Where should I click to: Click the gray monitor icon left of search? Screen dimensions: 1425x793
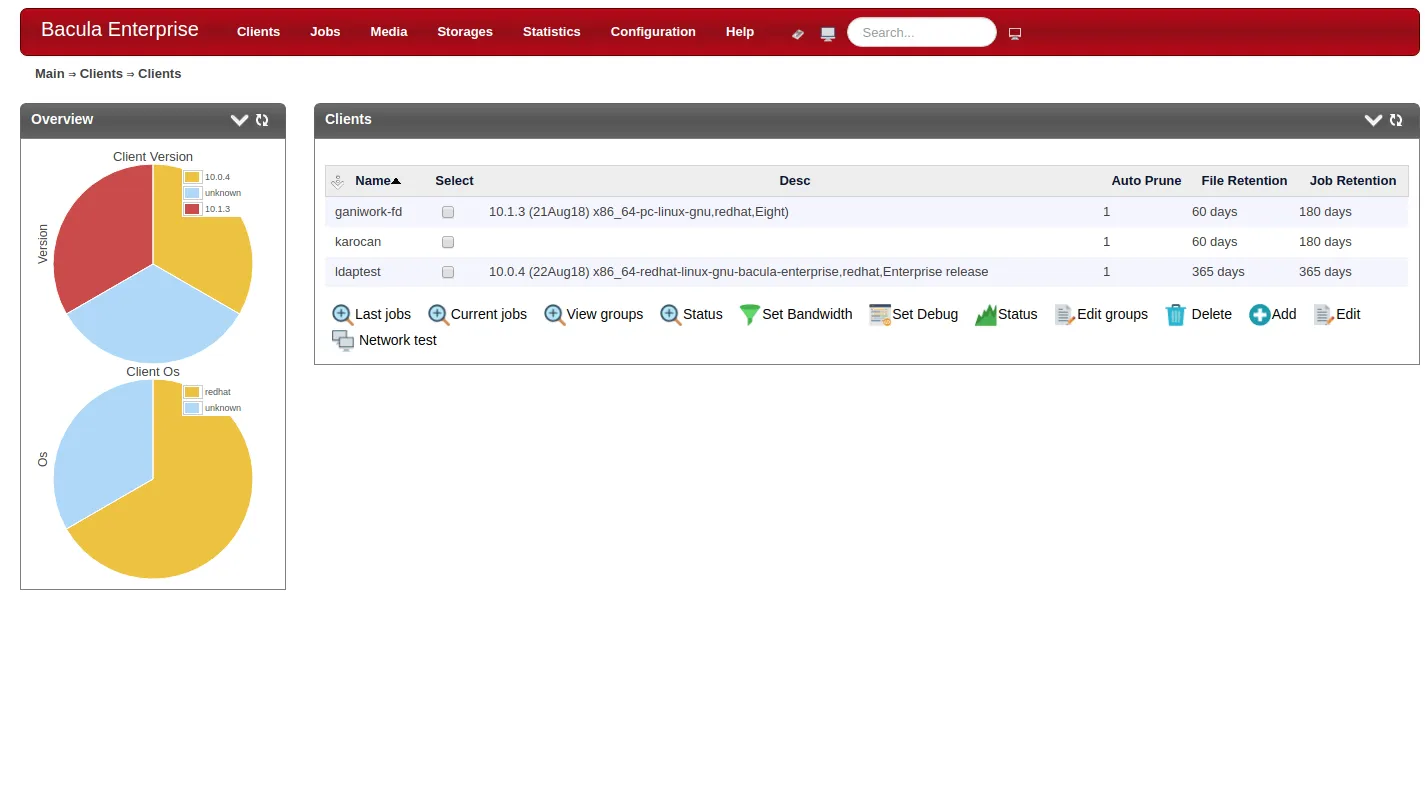[x=828, y=34]
